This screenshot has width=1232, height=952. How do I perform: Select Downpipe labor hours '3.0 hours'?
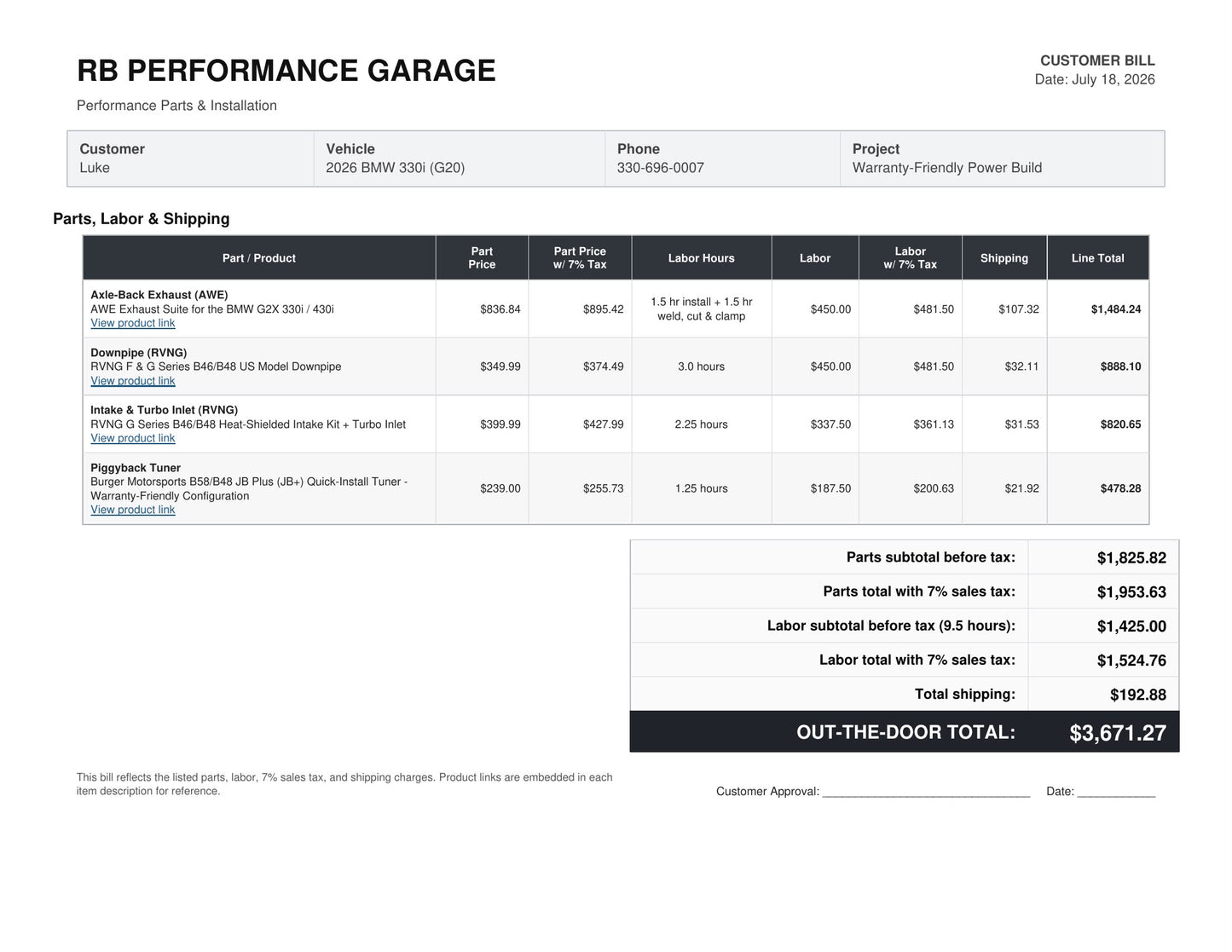click(702, 366)
